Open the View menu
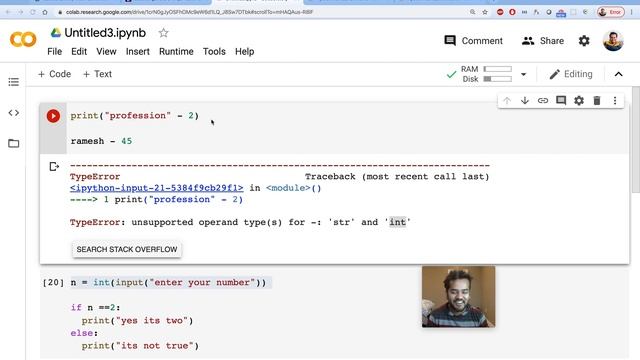Image resolution: width=640 pixels, height=360 pixels. [106, 51]
